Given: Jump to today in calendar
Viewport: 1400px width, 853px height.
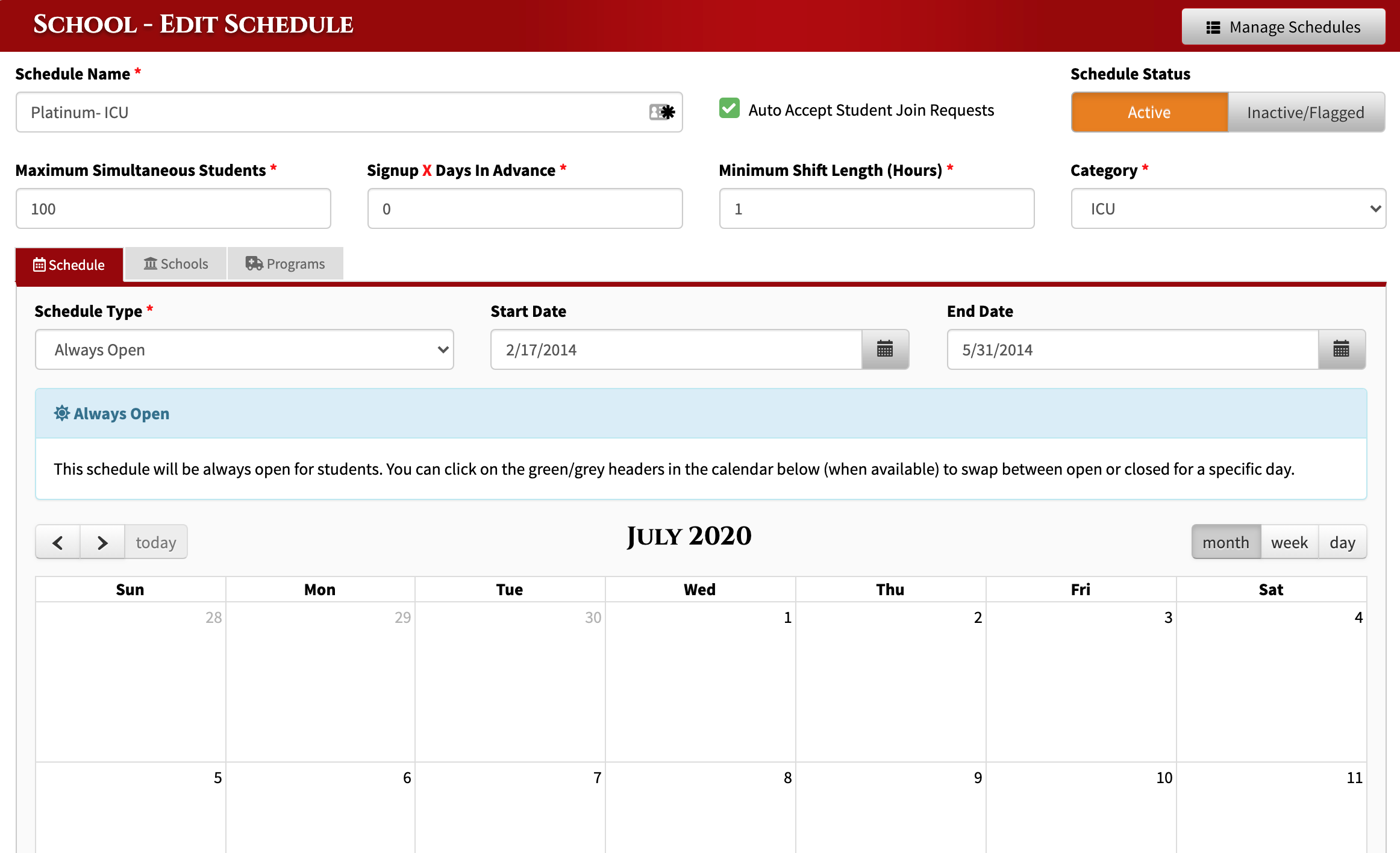Looking at the screenshot, I should [156, 542].
